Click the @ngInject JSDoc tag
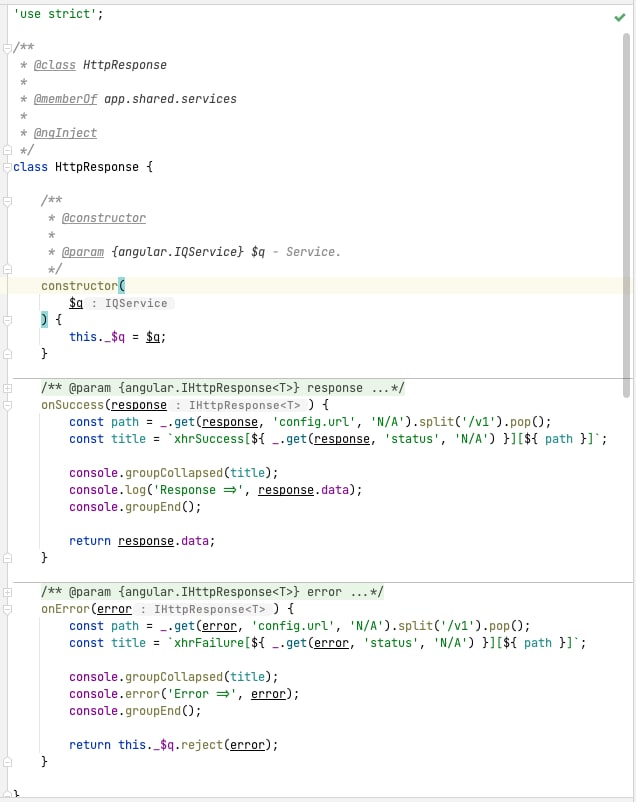Viewport: 636px width, 802px height. [65, 133]
